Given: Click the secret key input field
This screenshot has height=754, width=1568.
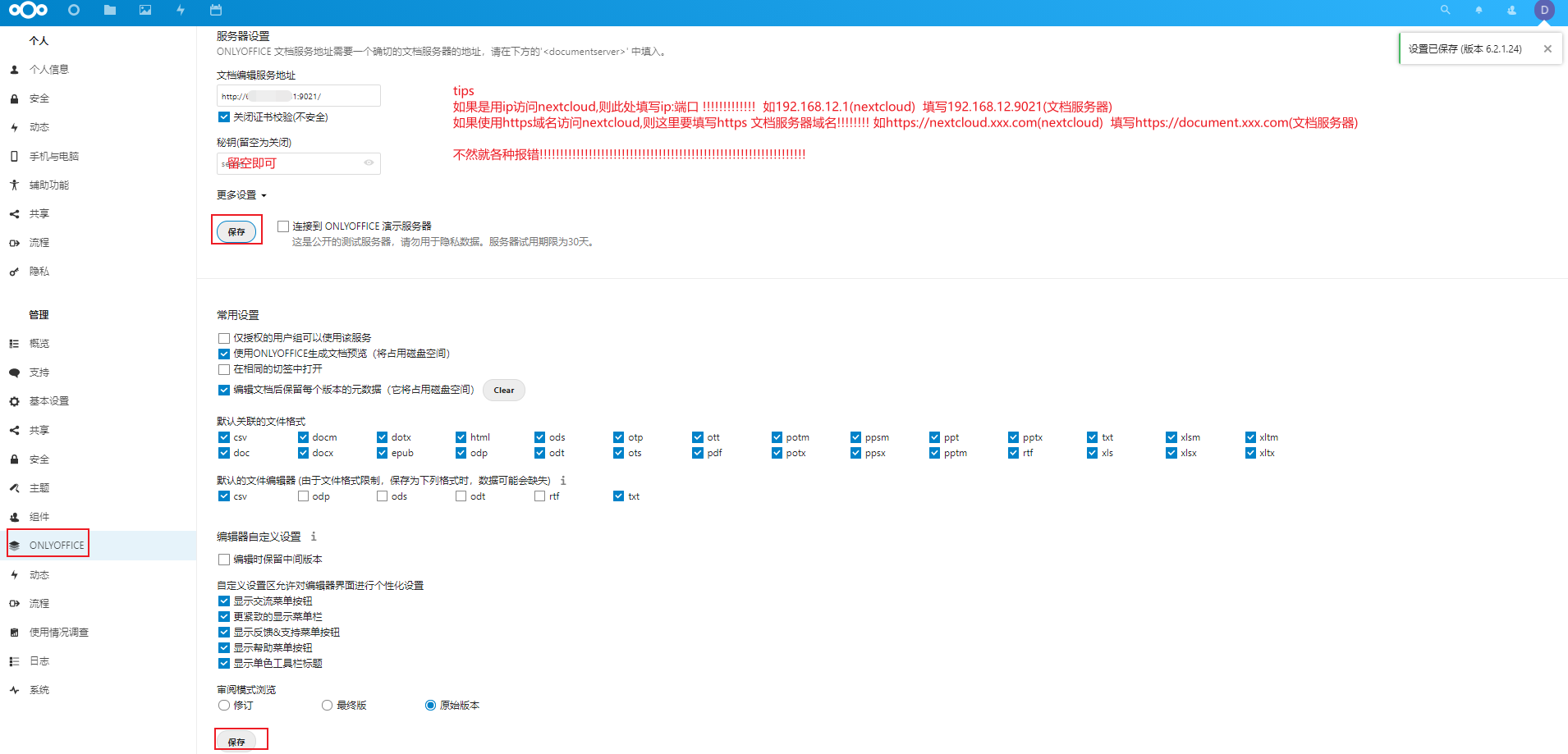Looking at the screenshot, I should point(299,163).
